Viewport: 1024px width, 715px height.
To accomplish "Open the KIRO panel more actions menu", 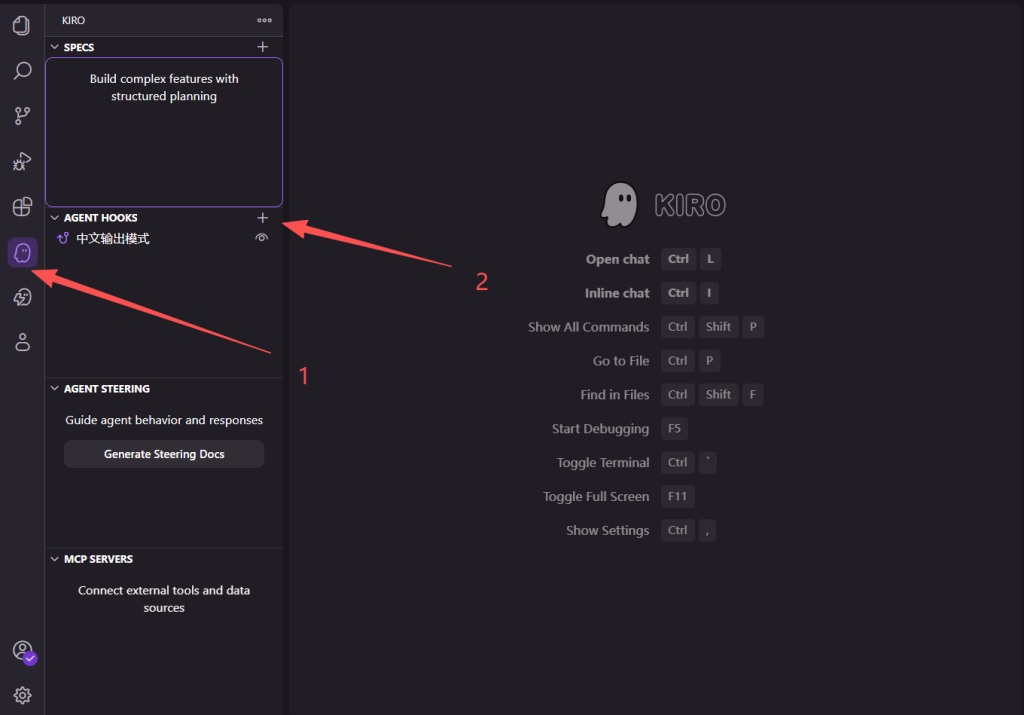I will [264, 20].
